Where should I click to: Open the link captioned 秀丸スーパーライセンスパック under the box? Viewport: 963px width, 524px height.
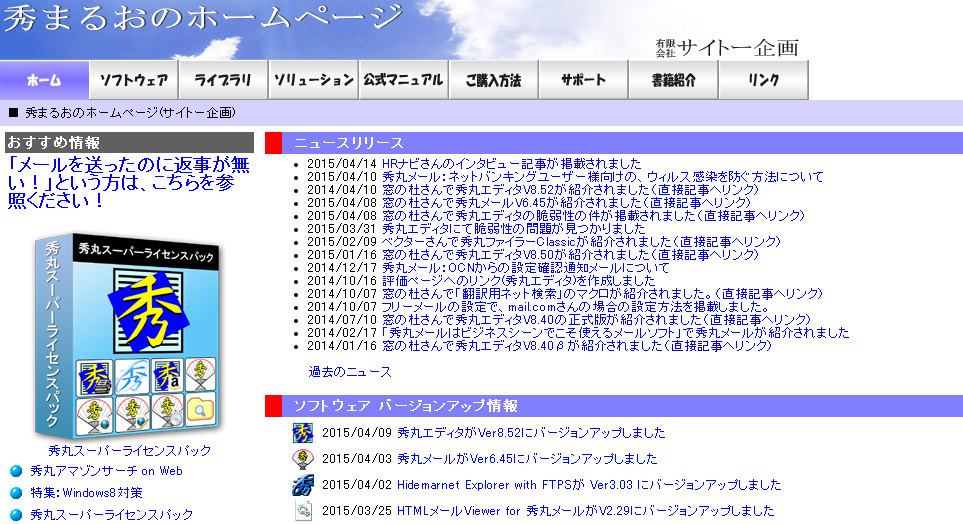pyautogui.click(x=130, y=450)
